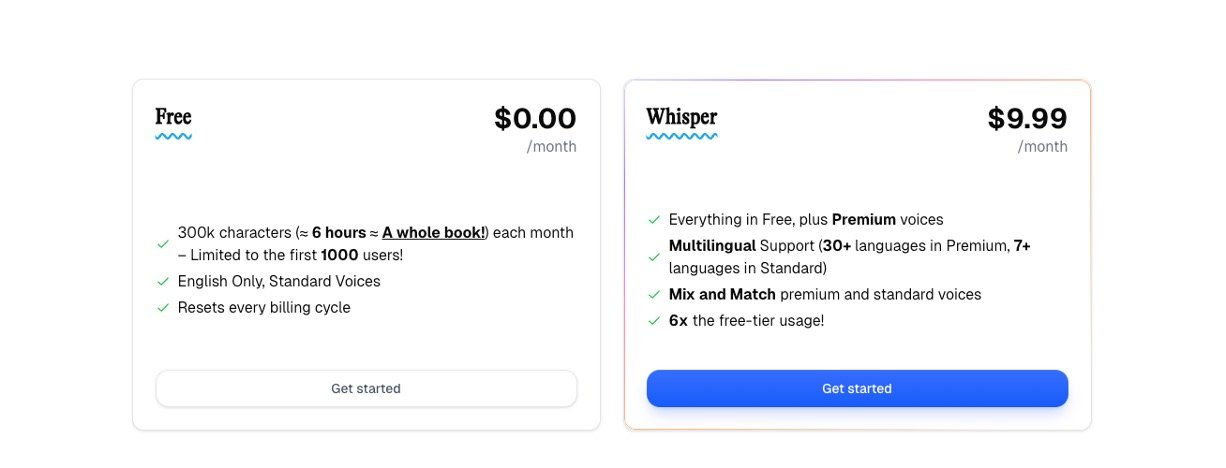Click the /month text under $9.99
The width and height of the screenshot is (1226, 468).
coord(1043,147)
